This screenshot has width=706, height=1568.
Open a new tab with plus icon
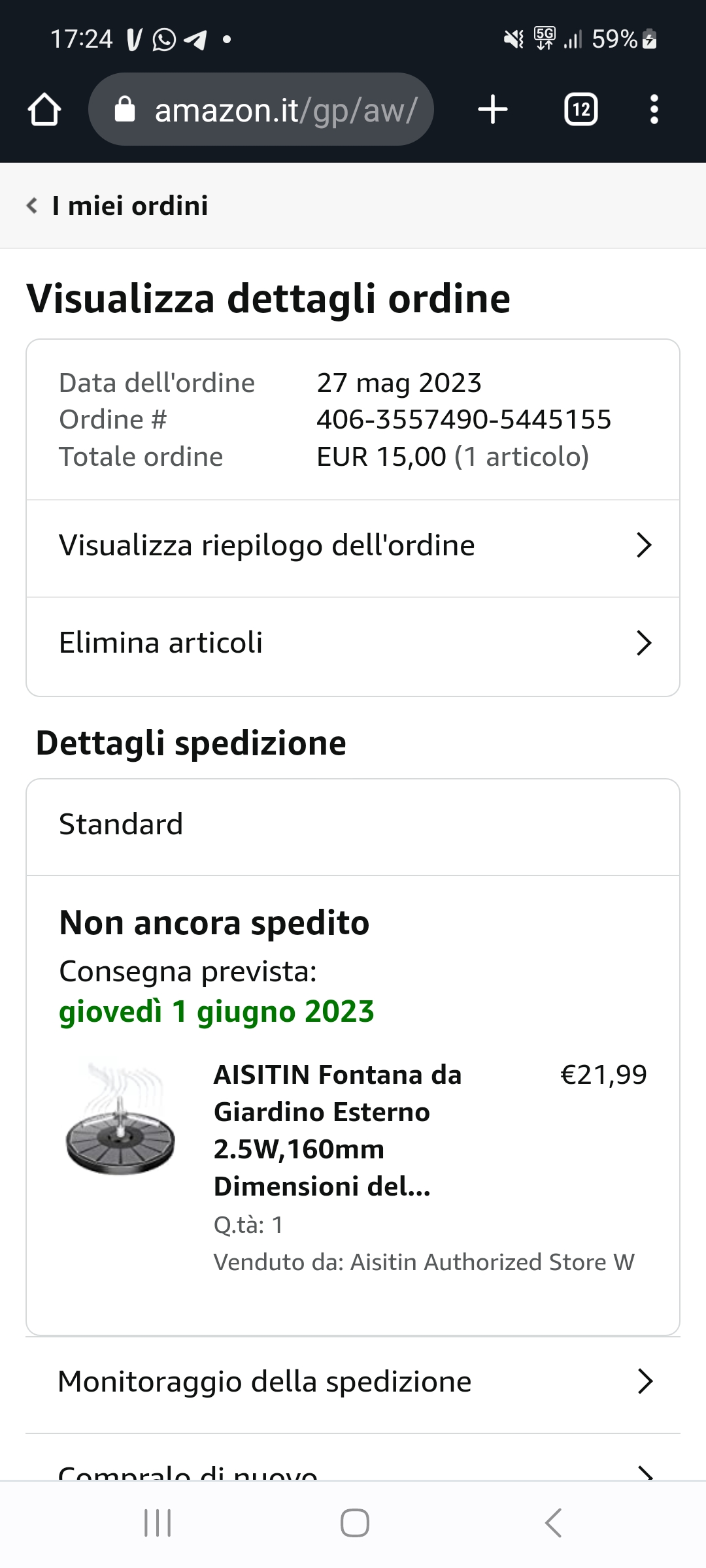click(493, 109)
